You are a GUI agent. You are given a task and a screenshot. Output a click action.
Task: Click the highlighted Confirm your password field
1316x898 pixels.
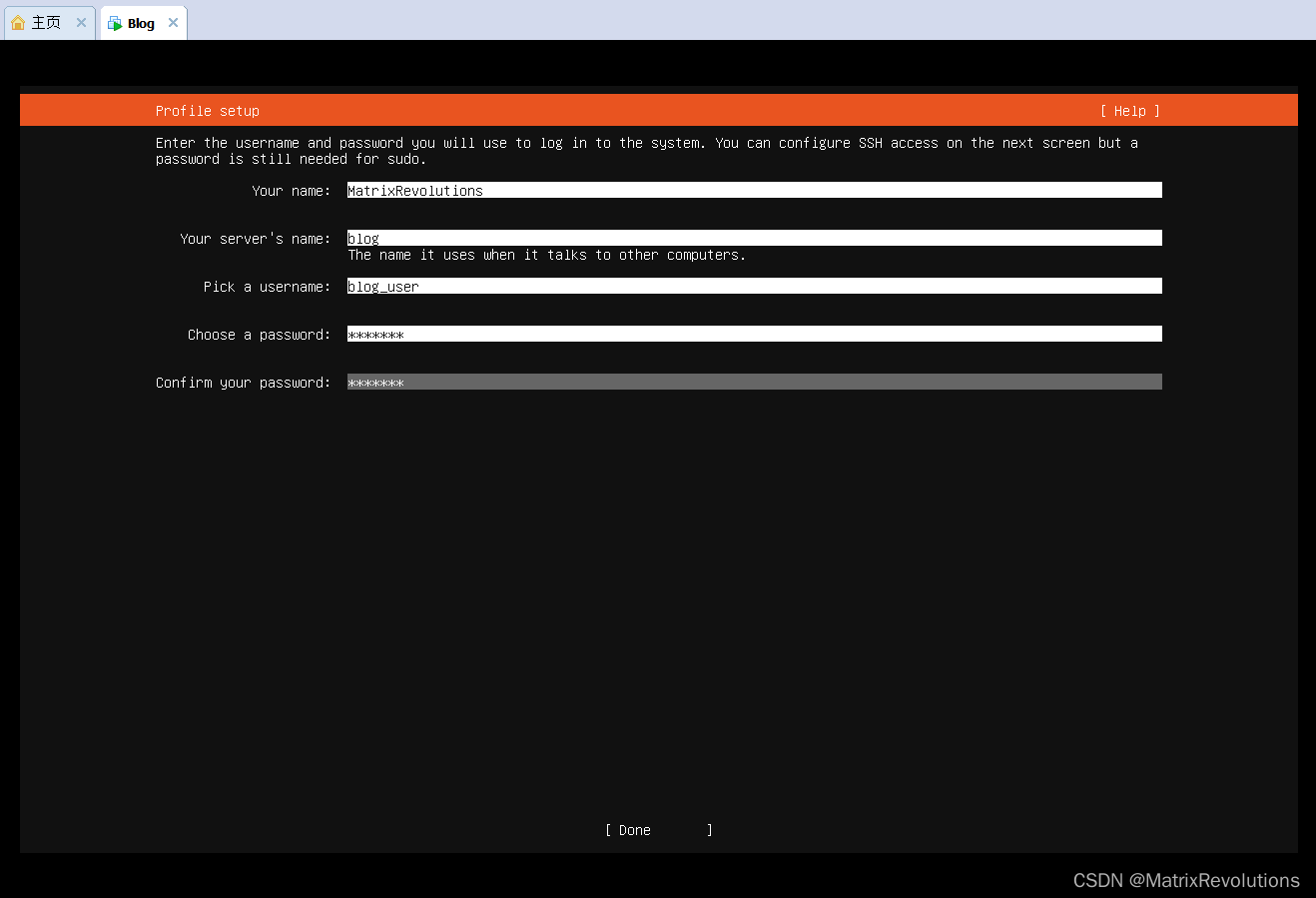[x=754, y=382]
